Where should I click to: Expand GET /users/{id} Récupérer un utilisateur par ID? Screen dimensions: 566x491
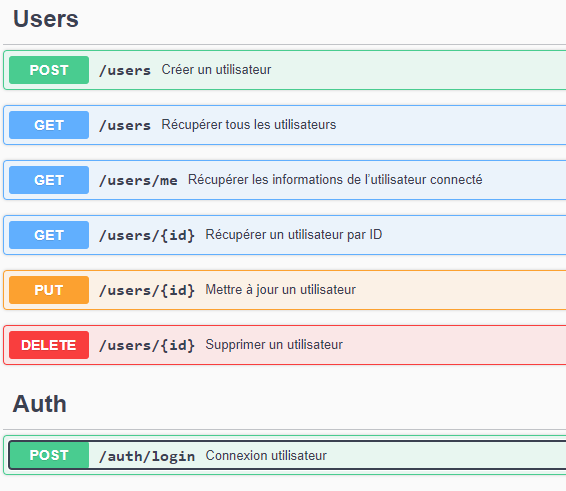point(285,235)
